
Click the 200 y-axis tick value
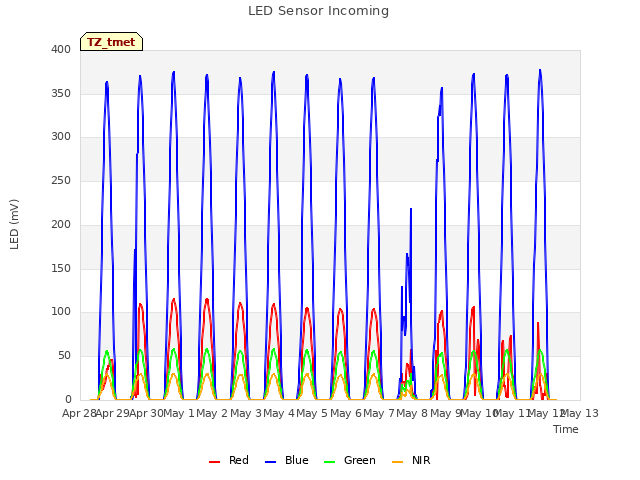pos(61,224)
